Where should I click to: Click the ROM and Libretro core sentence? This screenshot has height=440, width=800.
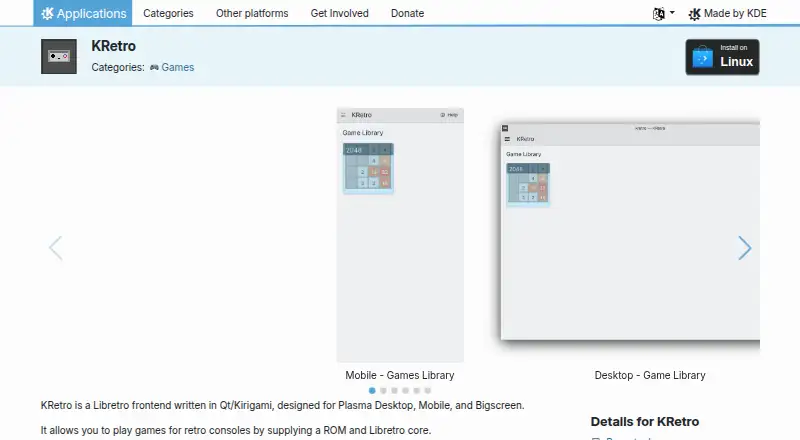236,430
